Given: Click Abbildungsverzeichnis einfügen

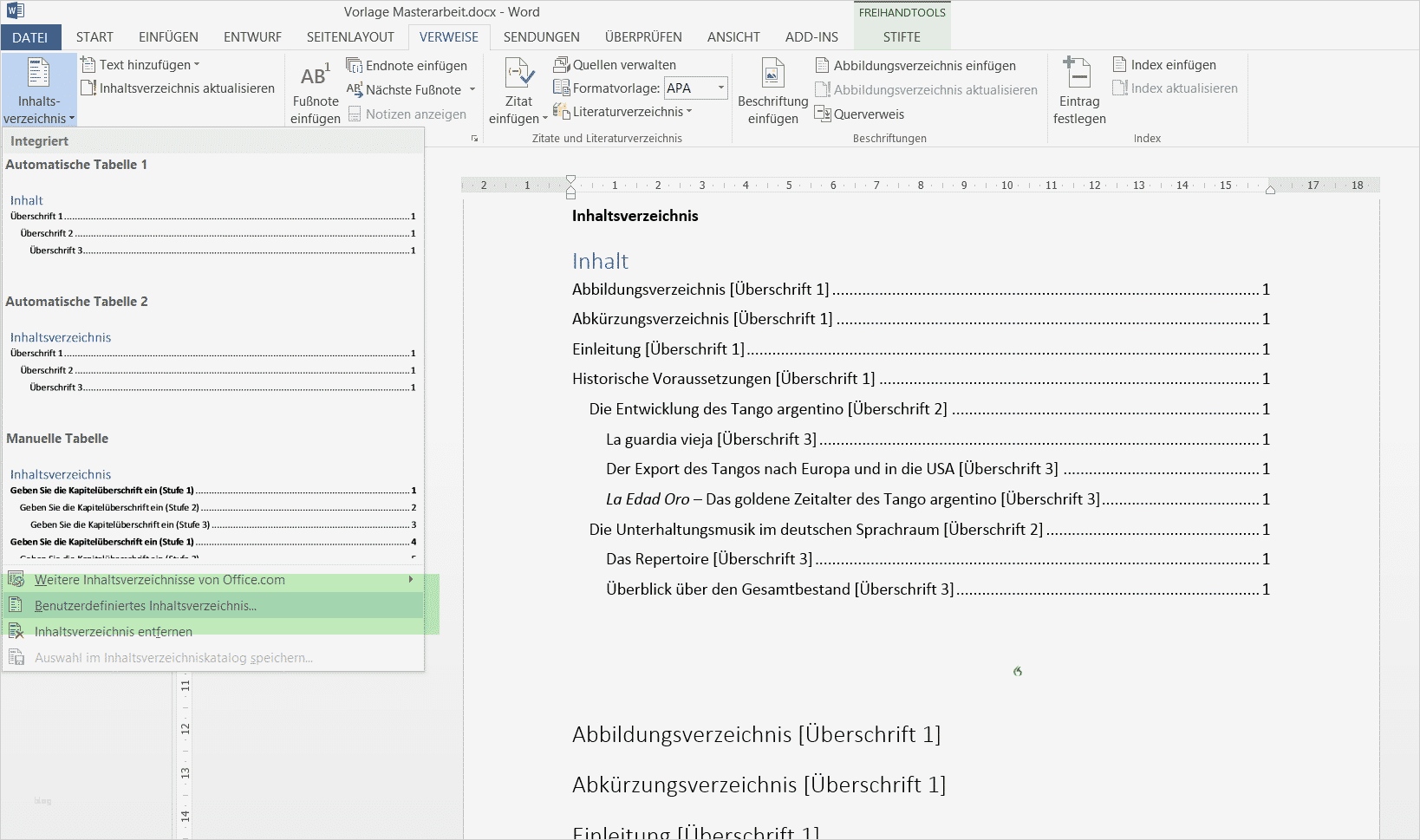Looking at the screenshot, I should (915, 64).
